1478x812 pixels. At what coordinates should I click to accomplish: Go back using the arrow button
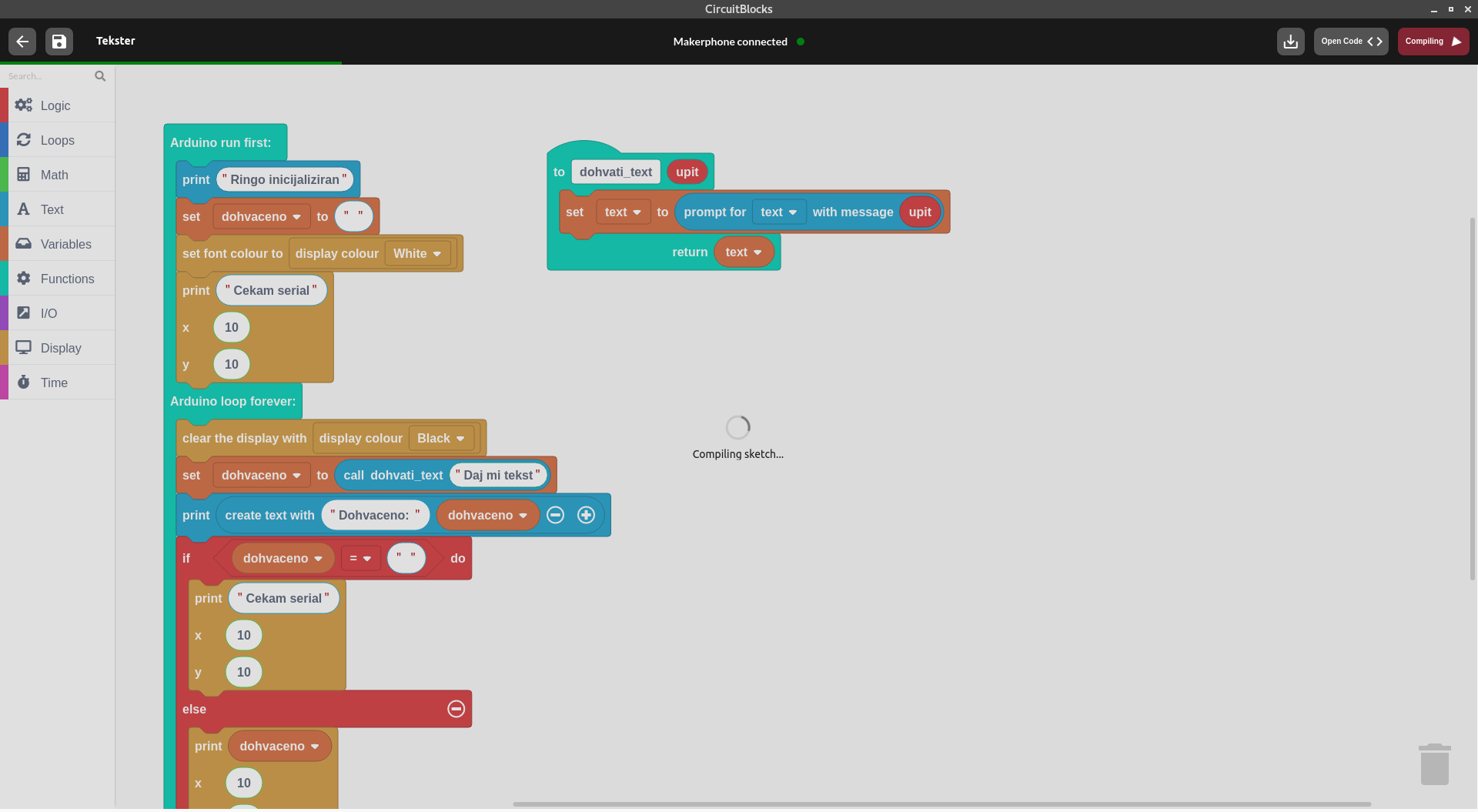pos(22,42)
